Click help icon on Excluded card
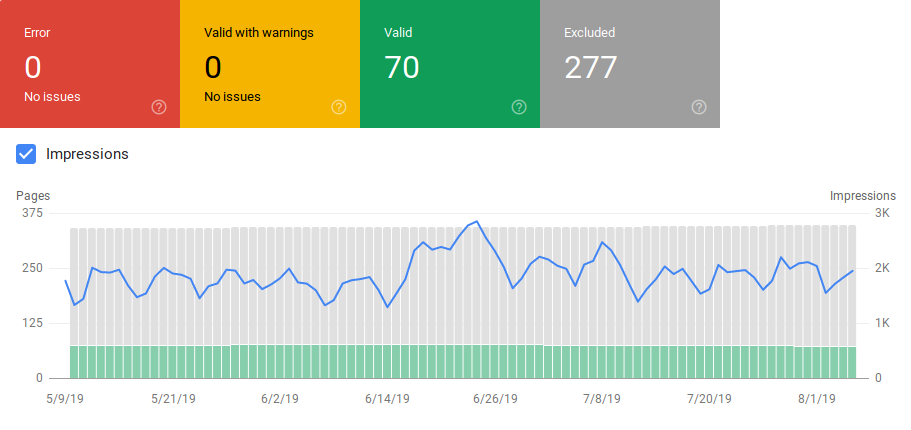 699,107
